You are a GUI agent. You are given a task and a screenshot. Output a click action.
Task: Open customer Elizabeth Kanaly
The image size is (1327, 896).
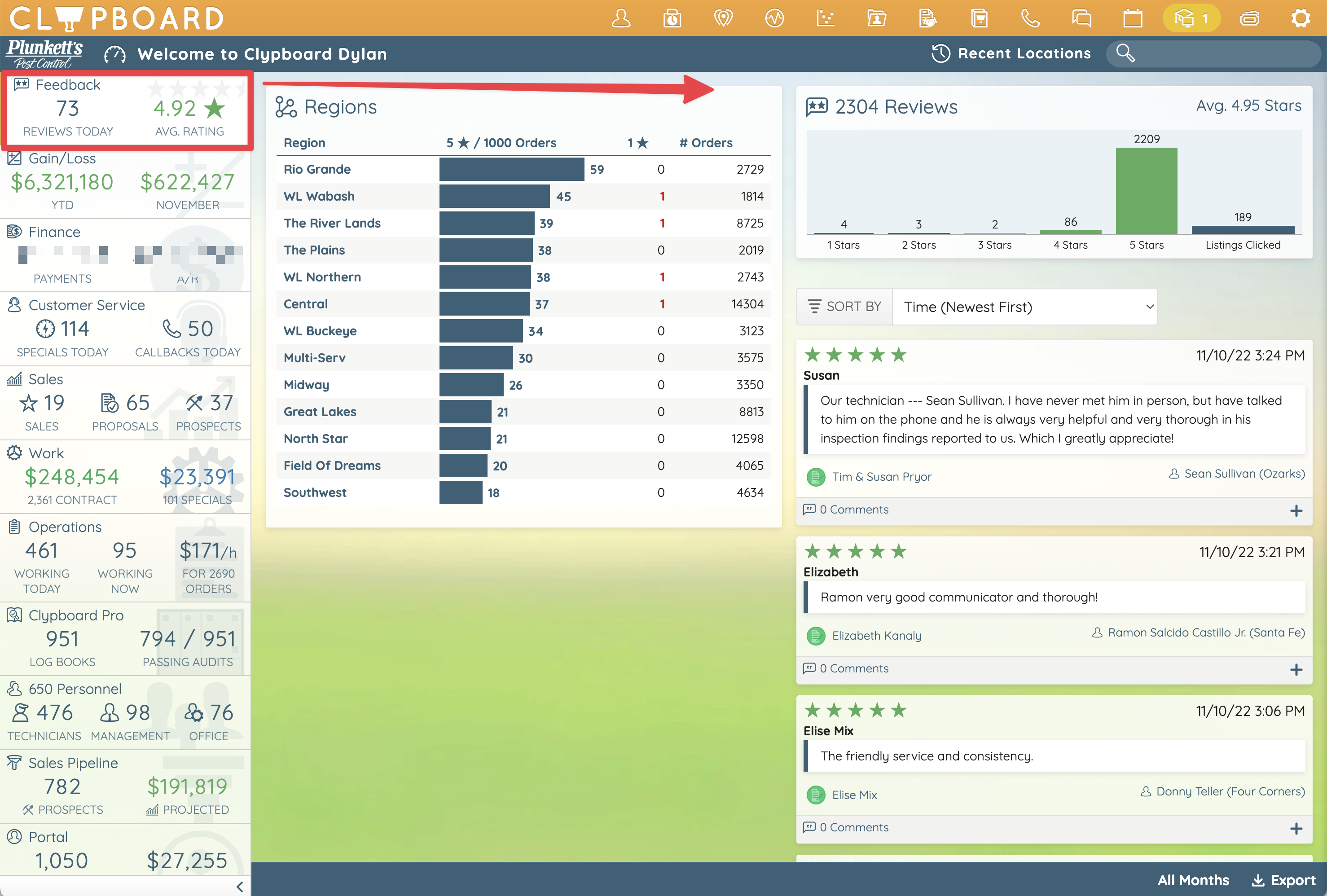coord(876,636)
